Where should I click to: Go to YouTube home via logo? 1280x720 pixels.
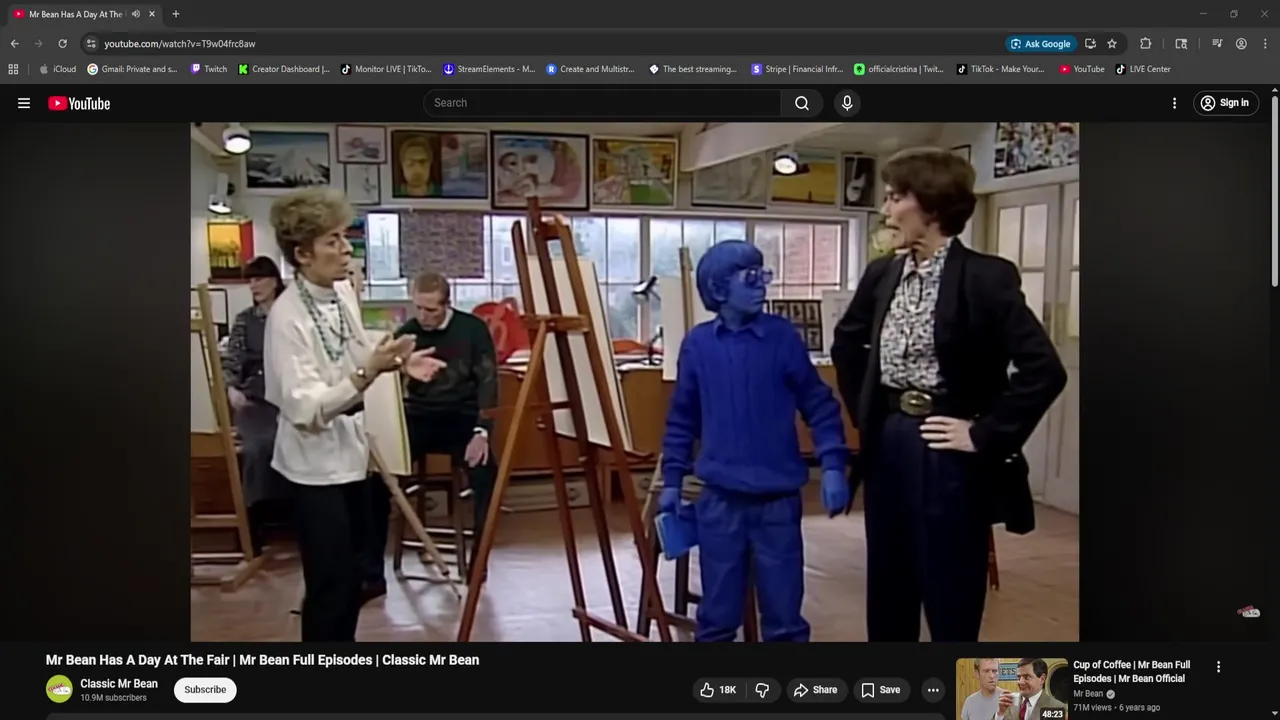coord(79,103)
